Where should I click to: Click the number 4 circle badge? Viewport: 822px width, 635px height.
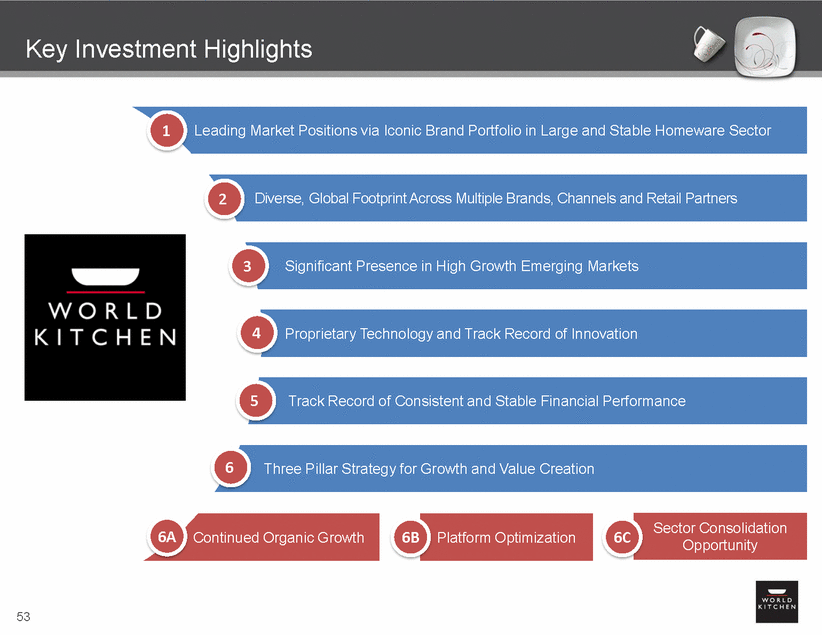(256, 334)
